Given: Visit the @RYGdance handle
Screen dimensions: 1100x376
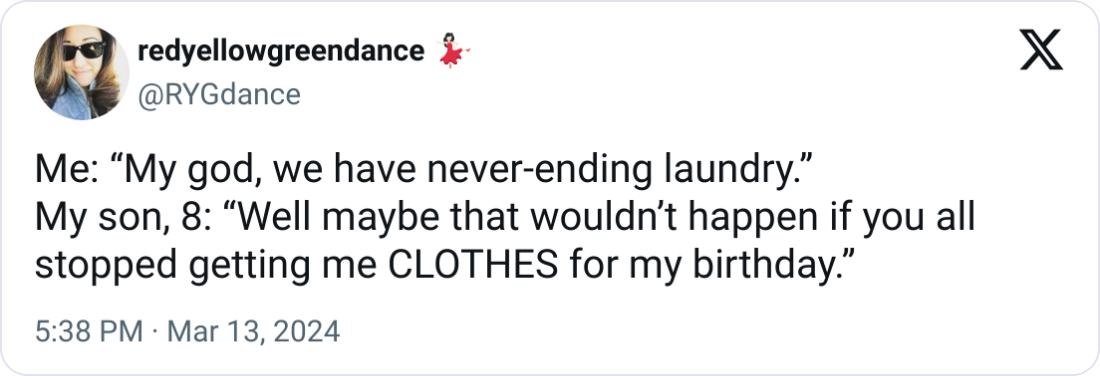Looking at the screenshot, I should [219, 94].
